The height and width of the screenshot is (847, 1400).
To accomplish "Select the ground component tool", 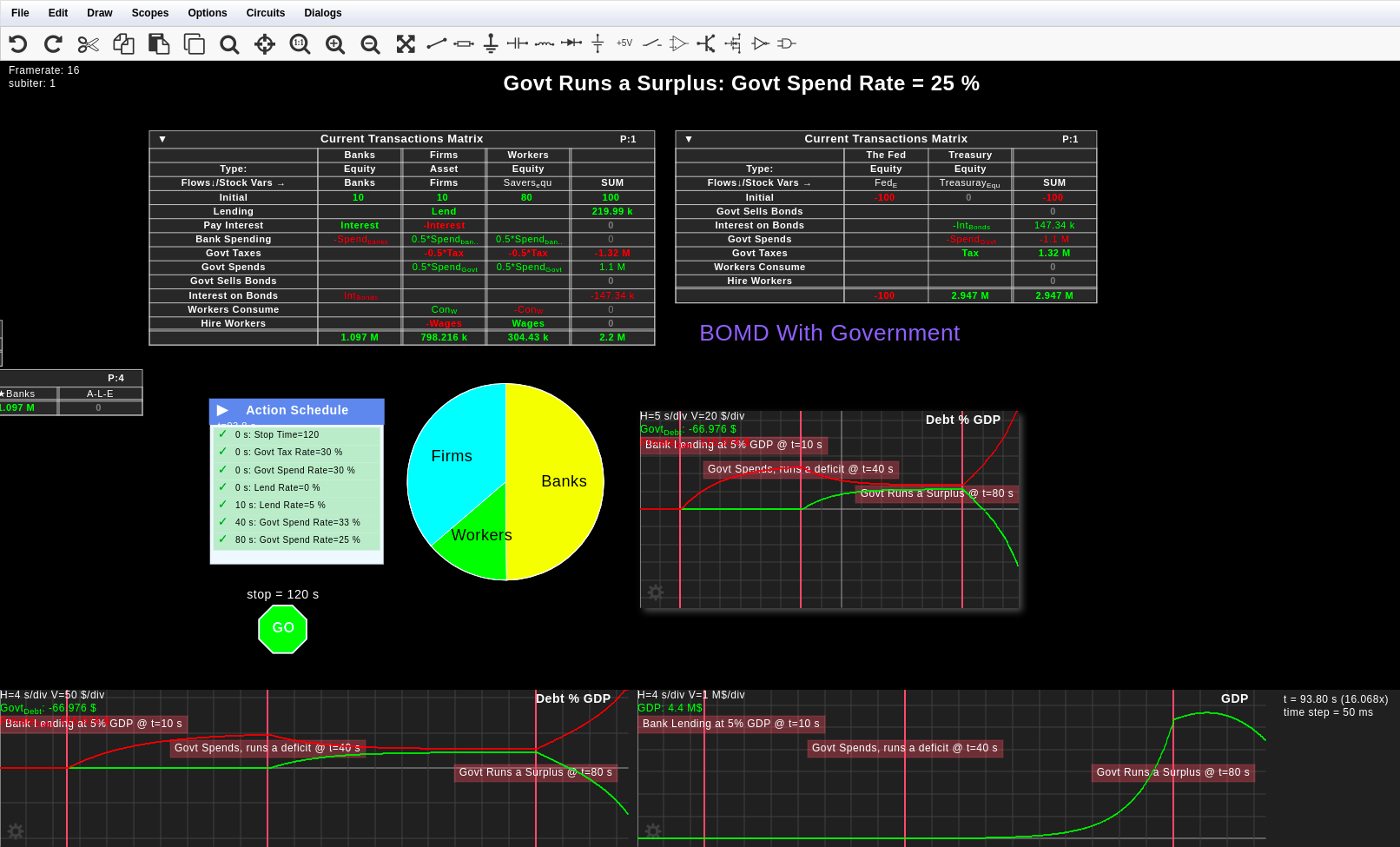I will pos(491,44).
